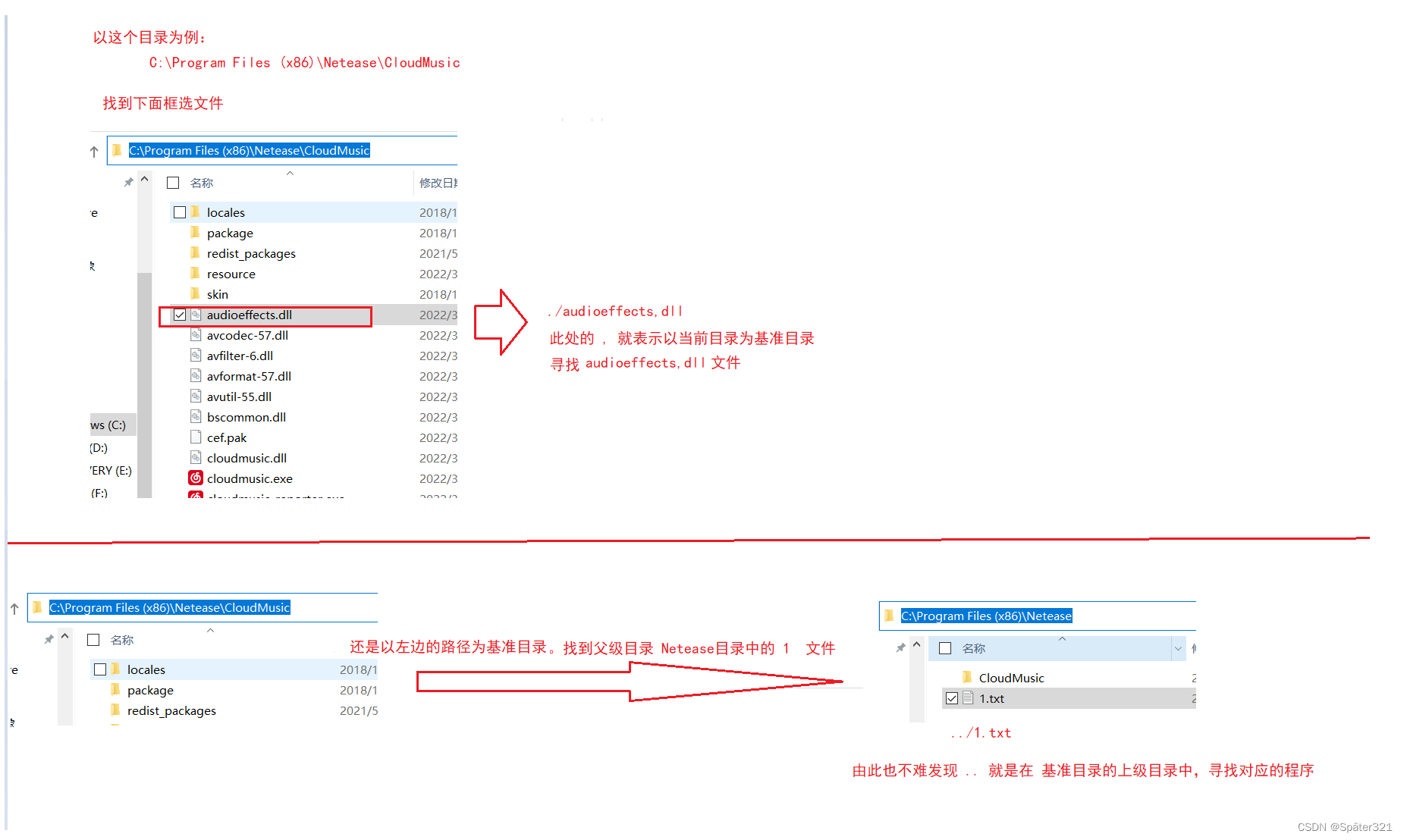Click folder icon of skin

click(195, 293)
